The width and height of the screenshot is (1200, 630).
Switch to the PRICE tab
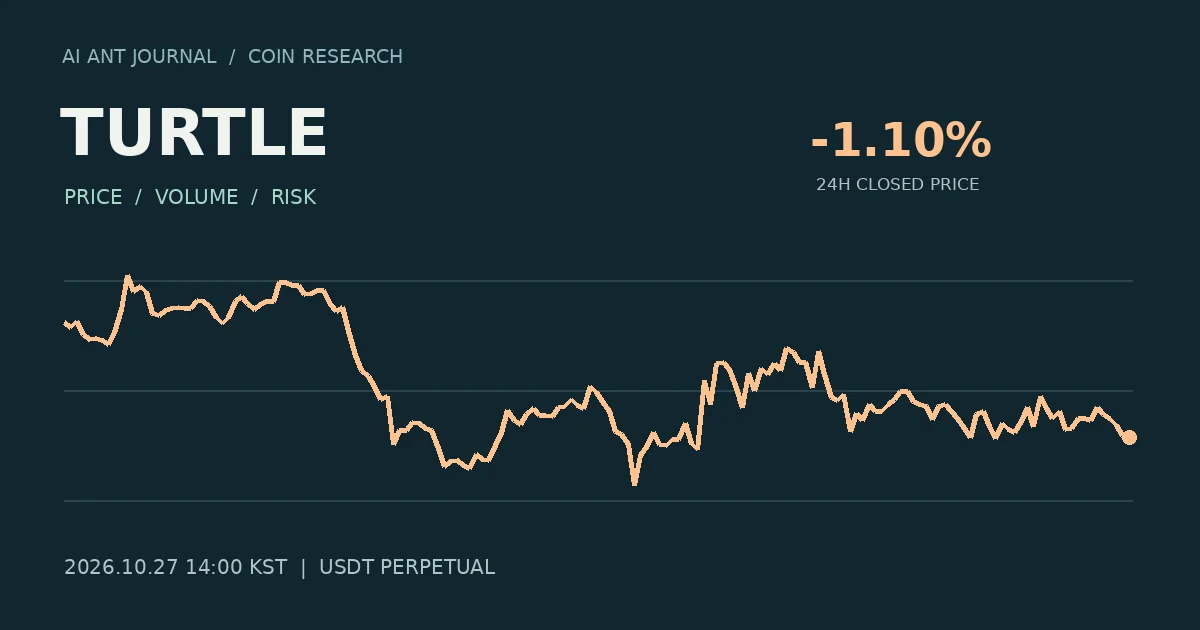point(93,197)
